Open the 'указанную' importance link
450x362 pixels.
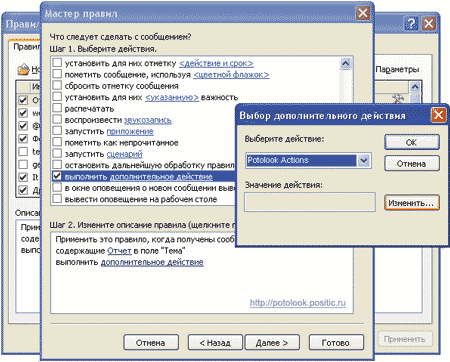coord(172,97)
